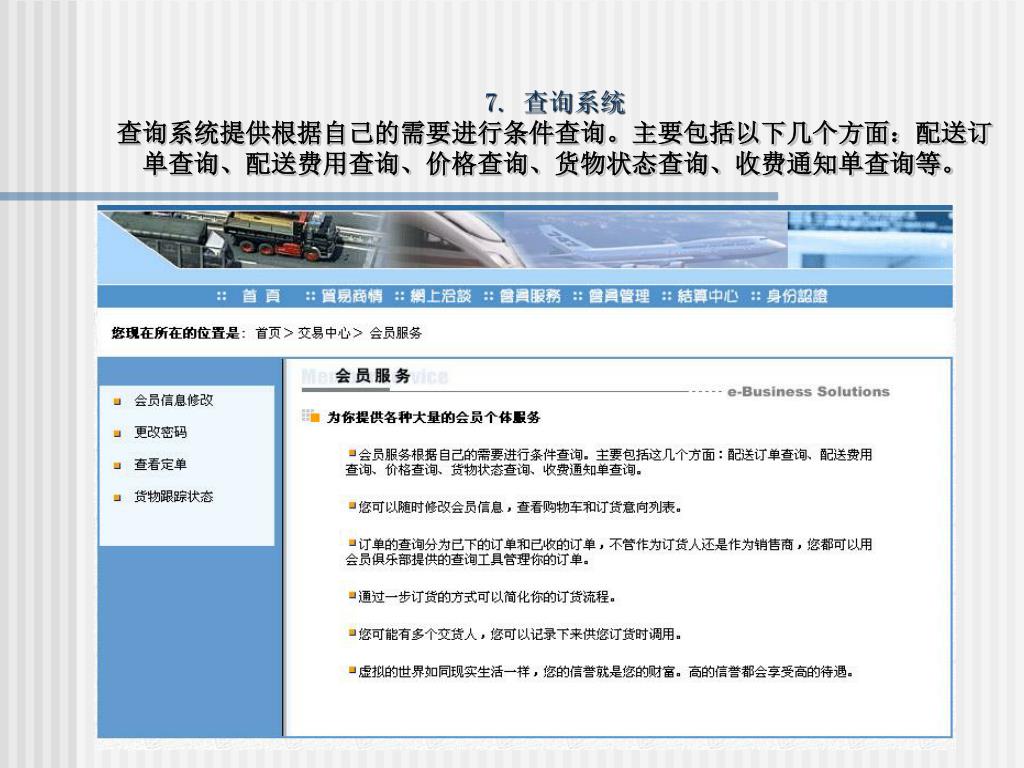Screen dimensions: 1024x768
Task: Click the line 虚拟的世界如同现实生活一样
Action: 601,671
